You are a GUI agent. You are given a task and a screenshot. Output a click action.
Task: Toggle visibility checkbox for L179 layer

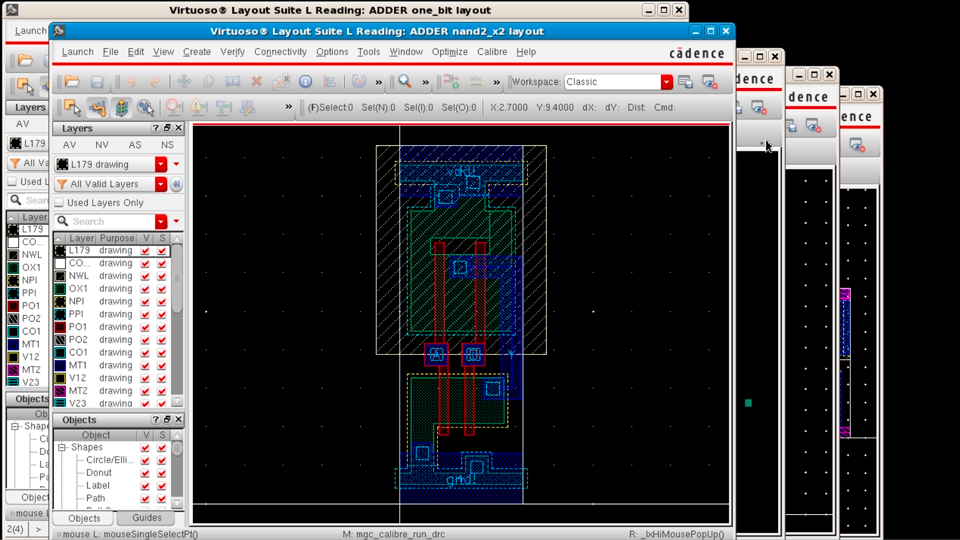click(x=145, y=250)
